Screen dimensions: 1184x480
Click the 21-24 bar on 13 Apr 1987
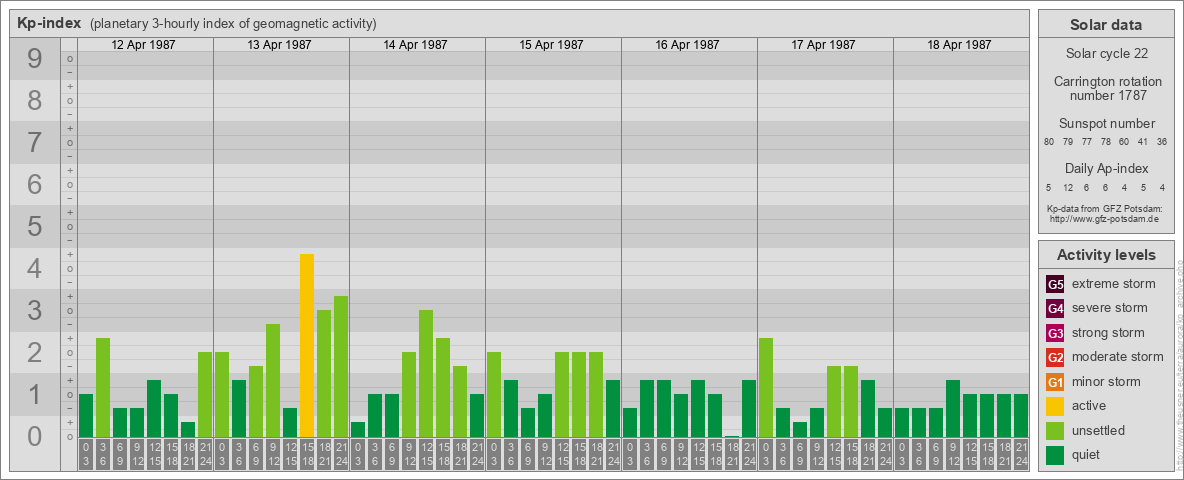tap(341, 366)
